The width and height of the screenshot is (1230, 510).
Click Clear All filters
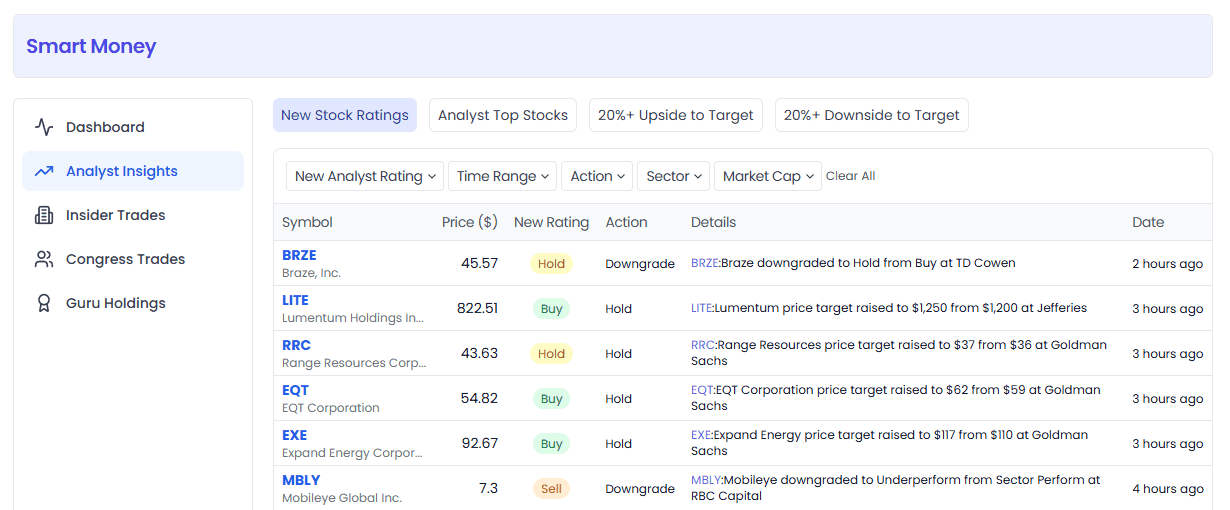(850, 176)
